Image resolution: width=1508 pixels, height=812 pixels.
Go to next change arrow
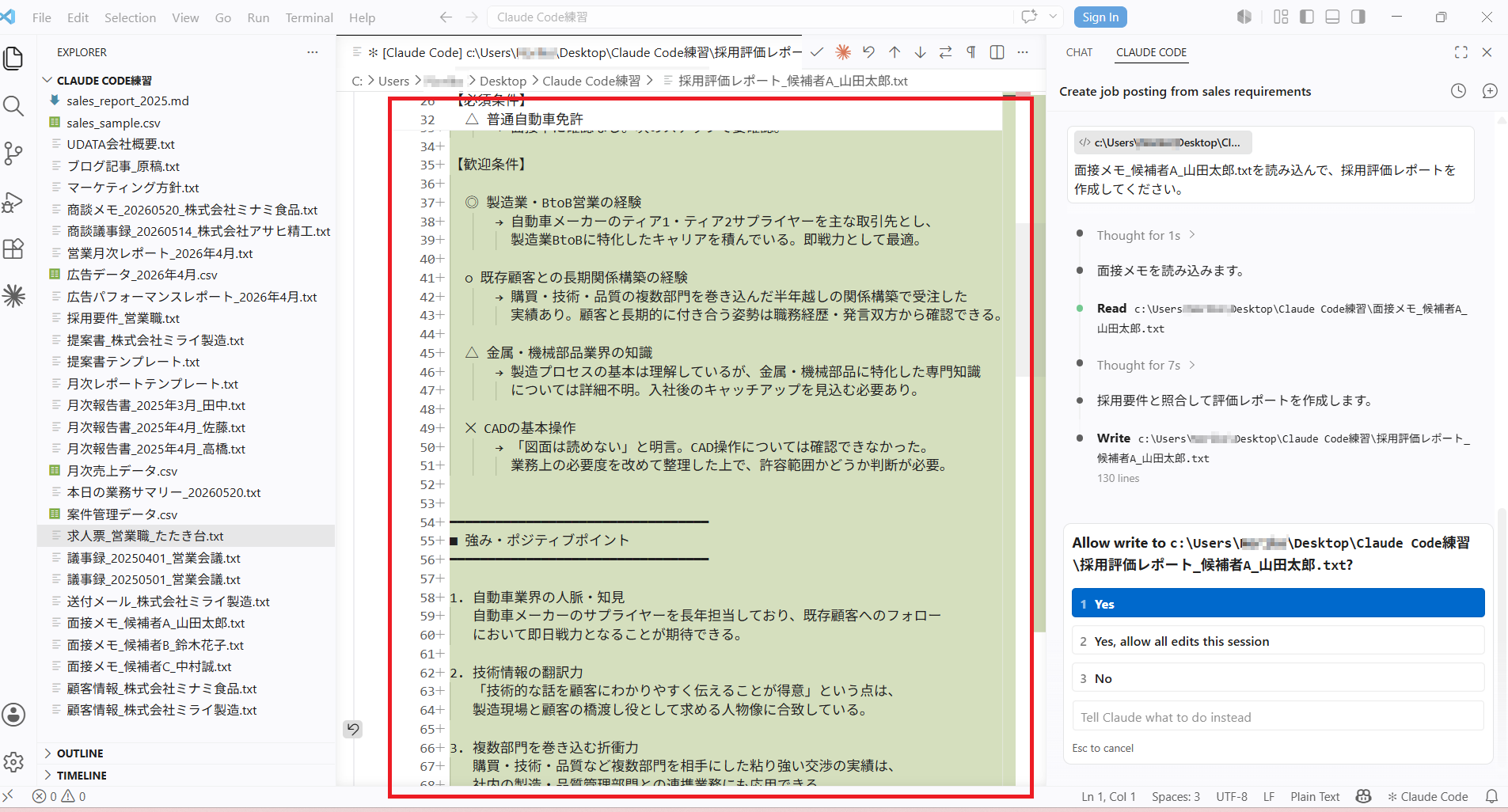click(x=920, y=52)
